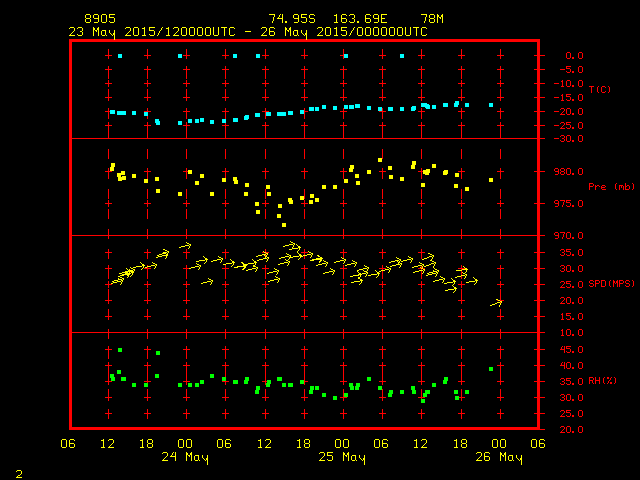
Task: Click the SPD(MPS) wind speed label
Action: pyautogui.click(x=611, y=284)
